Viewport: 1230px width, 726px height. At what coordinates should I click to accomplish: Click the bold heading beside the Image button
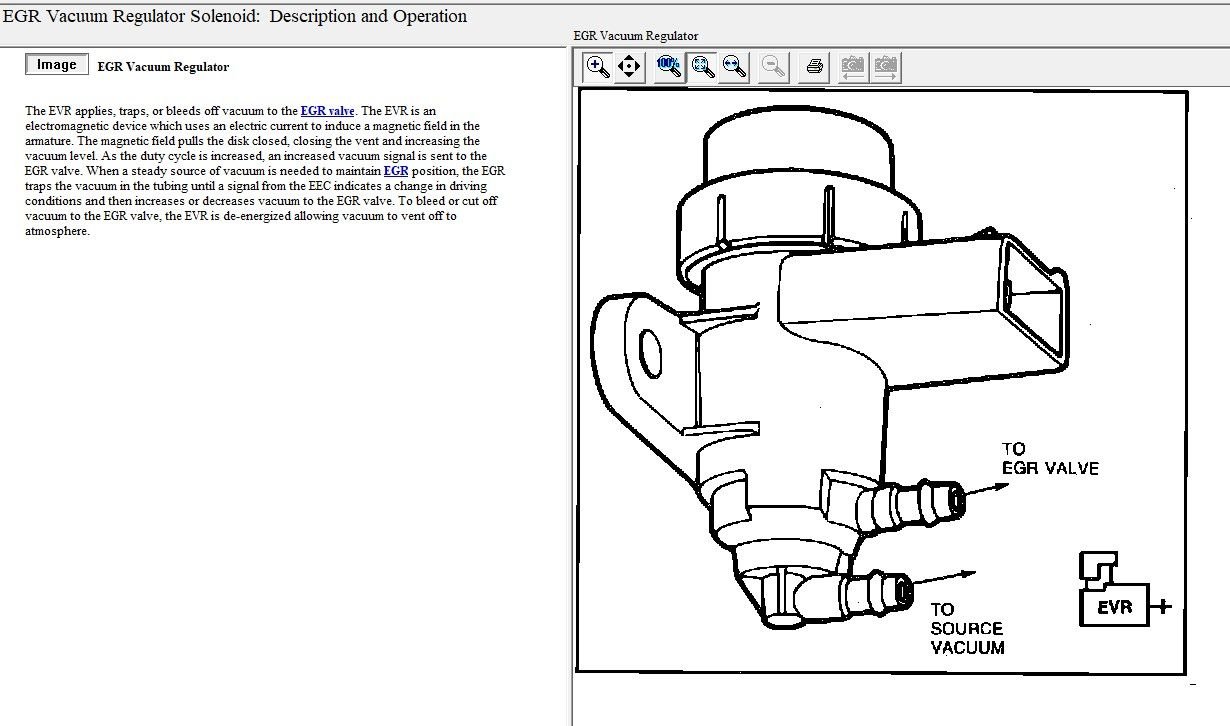[163, 67]
